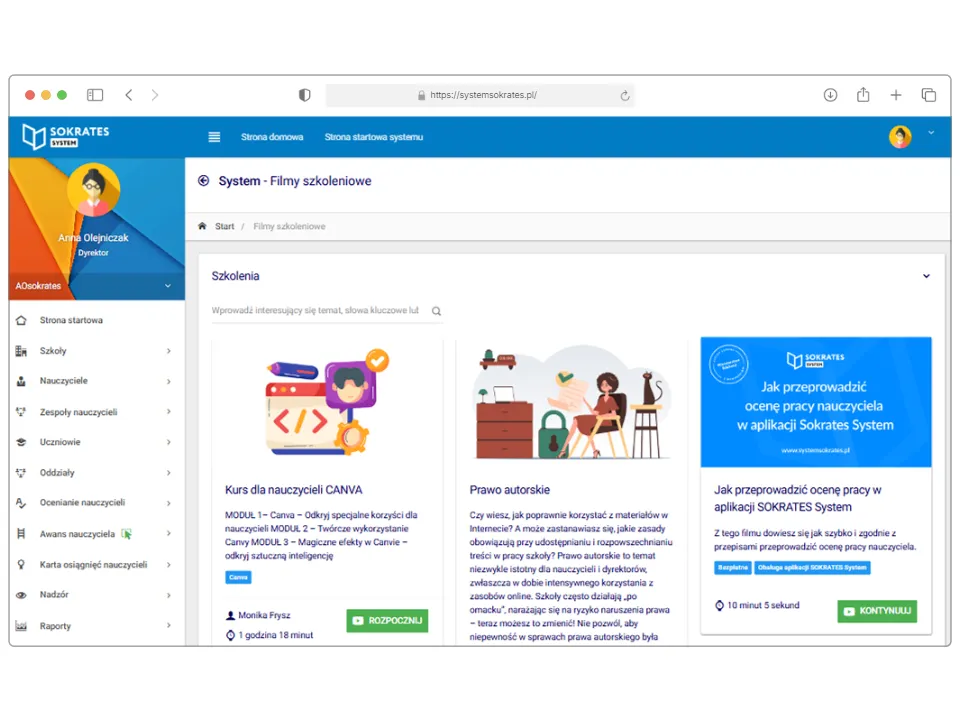
Task: Click the home icon in breadcrumb
Action: pyautogui.click(x=202, y=226)
